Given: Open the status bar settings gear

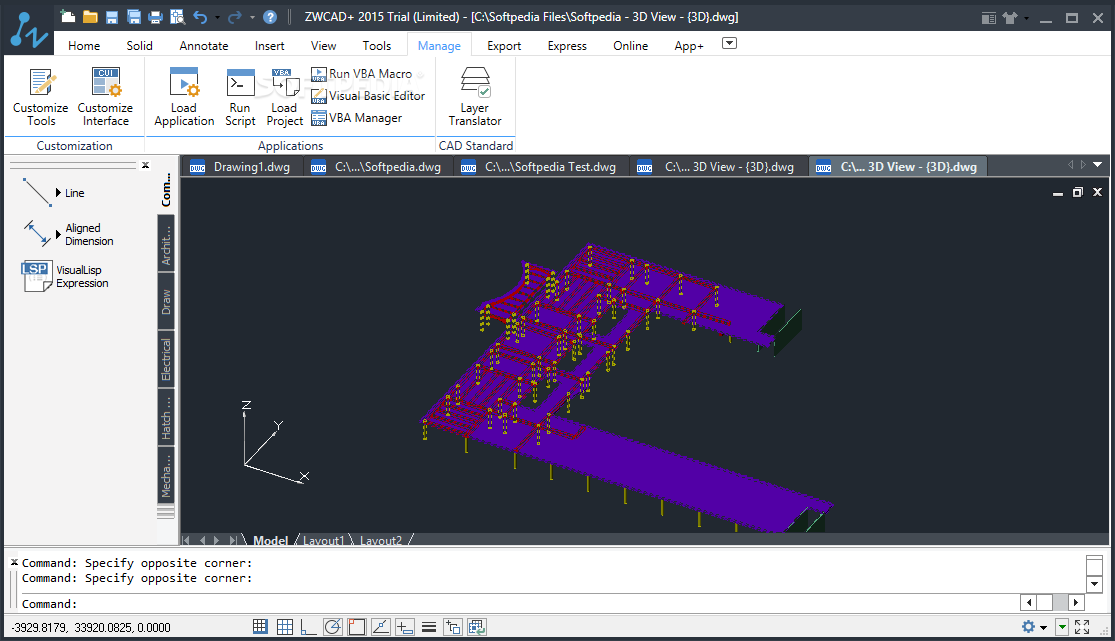Looking at the screenshot, I should [x=1028, y=627].
